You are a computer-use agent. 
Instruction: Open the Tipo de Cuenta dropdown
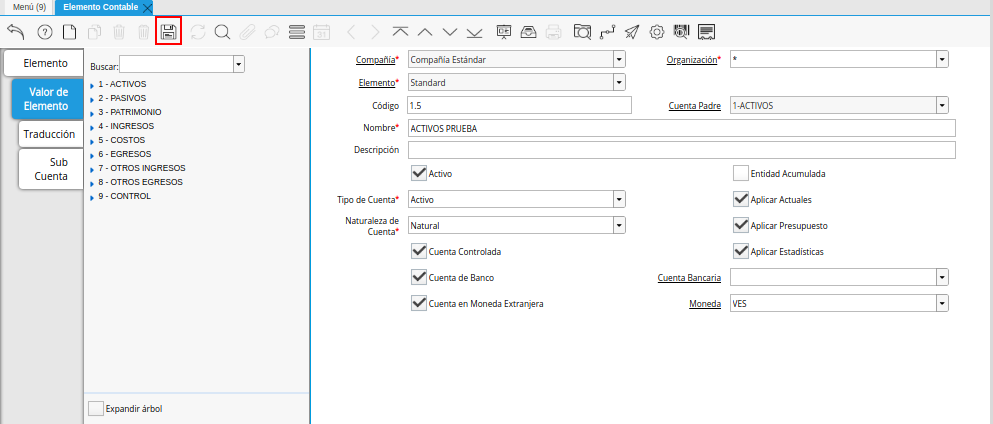pyautogui.click(x=619, y=199)
